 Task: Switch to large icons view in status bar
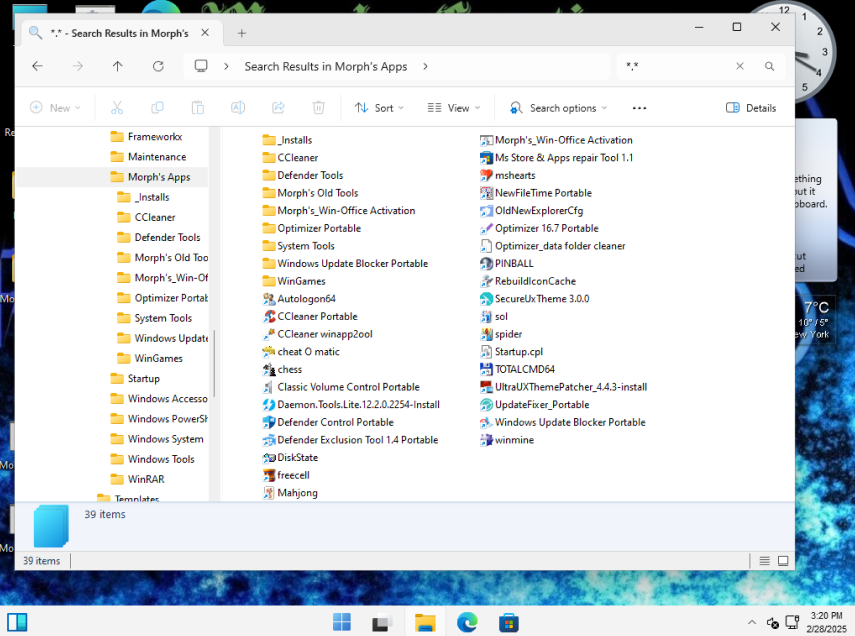[783, 561]
